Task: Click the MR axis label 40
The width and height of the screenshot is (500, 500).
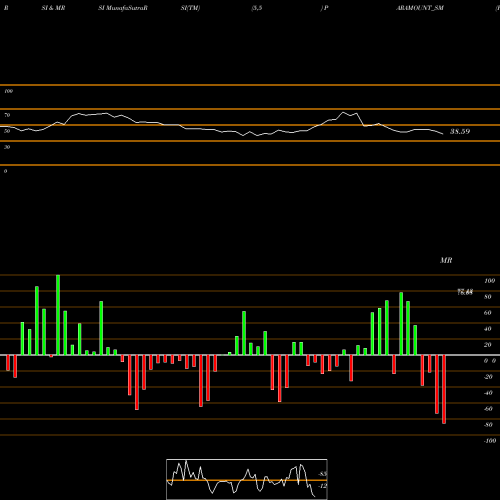Action: coord(488,329)
